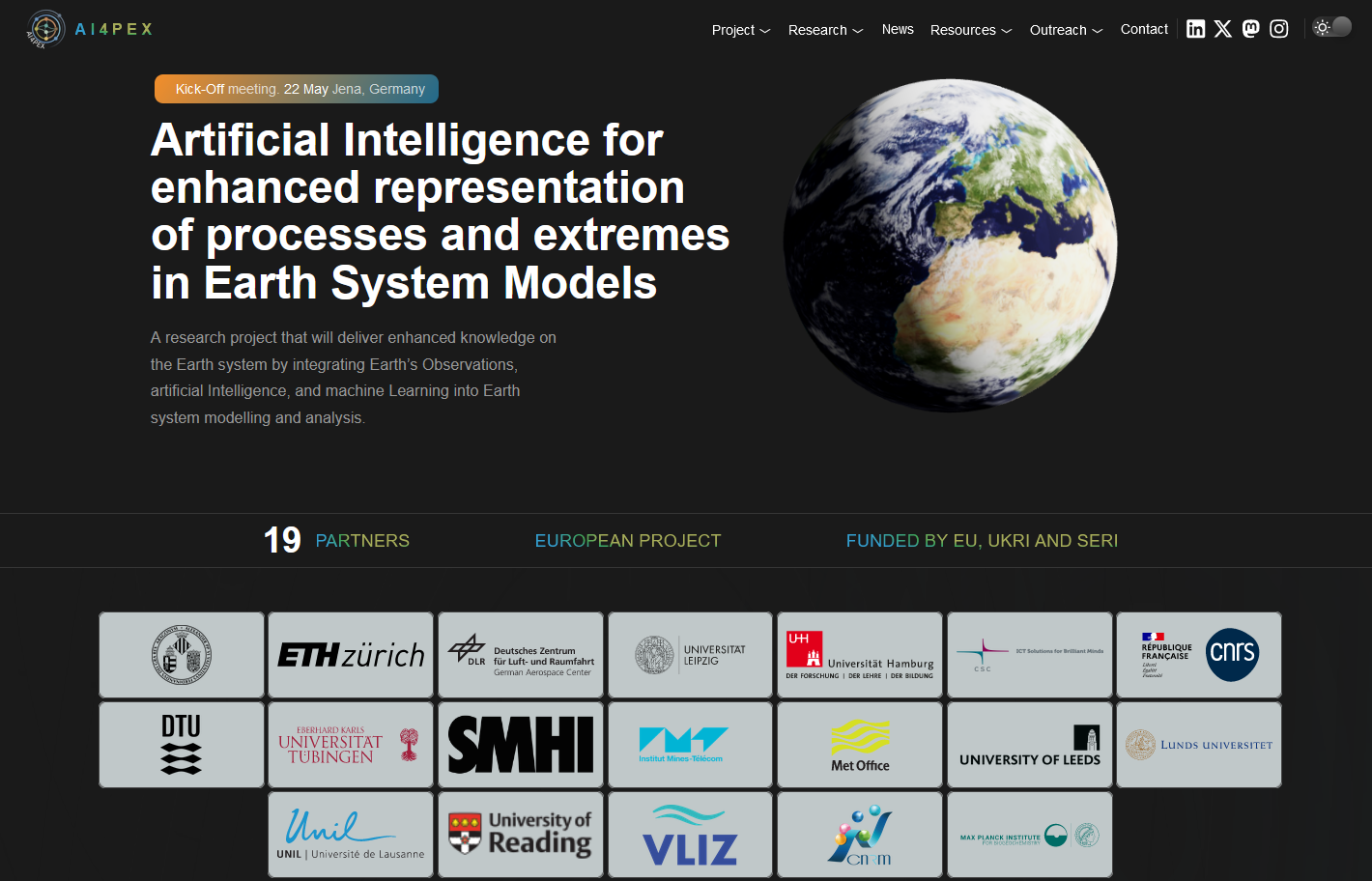The width and height of the screenshot is (1372, 881).
Task: Open the Instagram icon
Action: point(1279,29)
